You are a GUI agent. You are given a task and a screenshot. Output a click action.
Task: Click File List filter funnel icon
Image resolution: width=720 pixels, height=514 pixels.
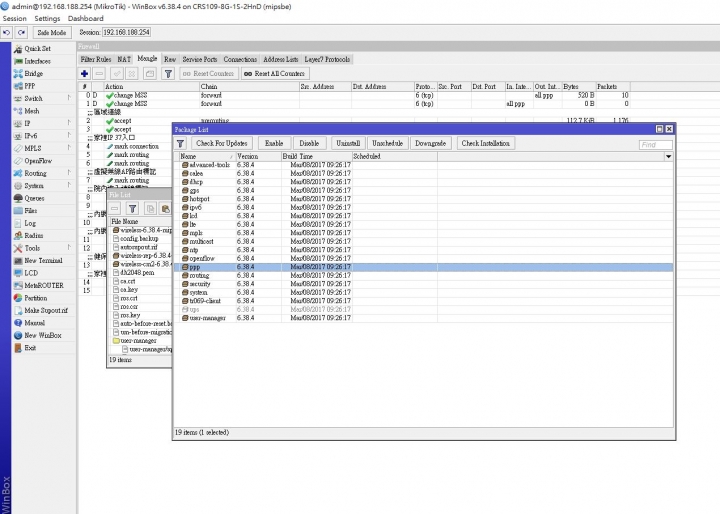[133, 209]
